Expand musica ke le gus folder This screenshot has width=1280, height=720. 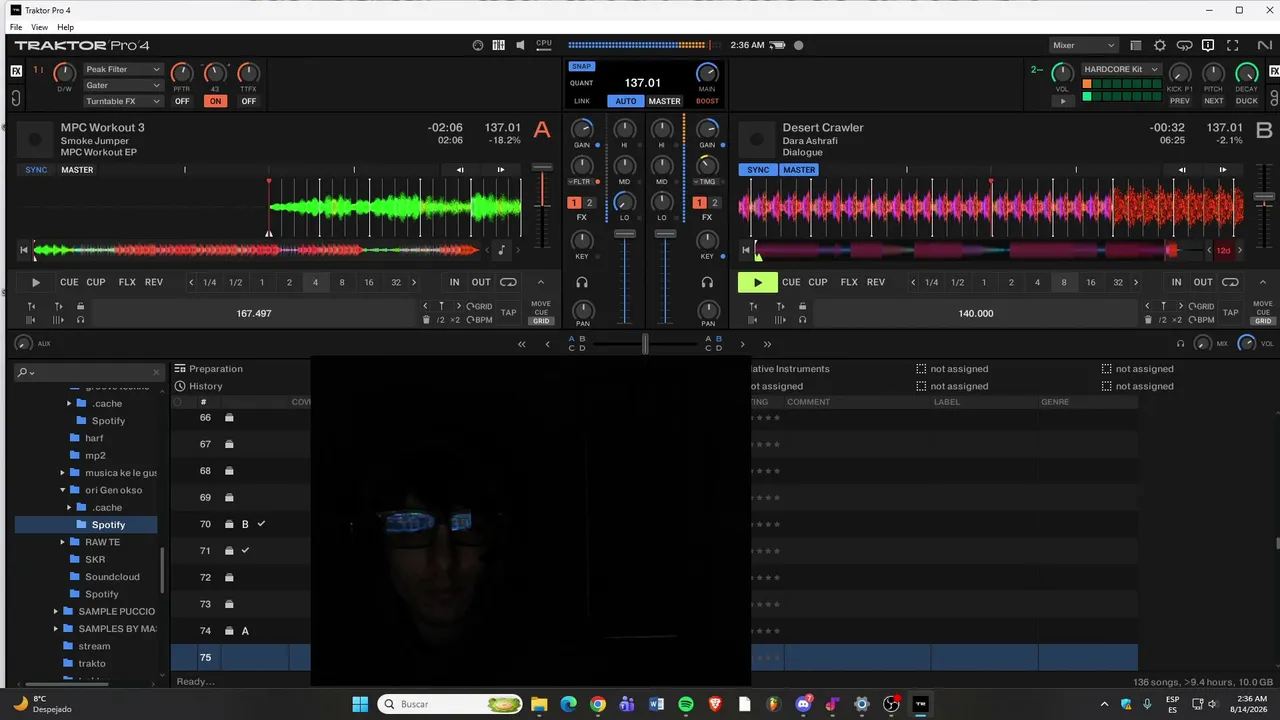(x=62, y=473)
